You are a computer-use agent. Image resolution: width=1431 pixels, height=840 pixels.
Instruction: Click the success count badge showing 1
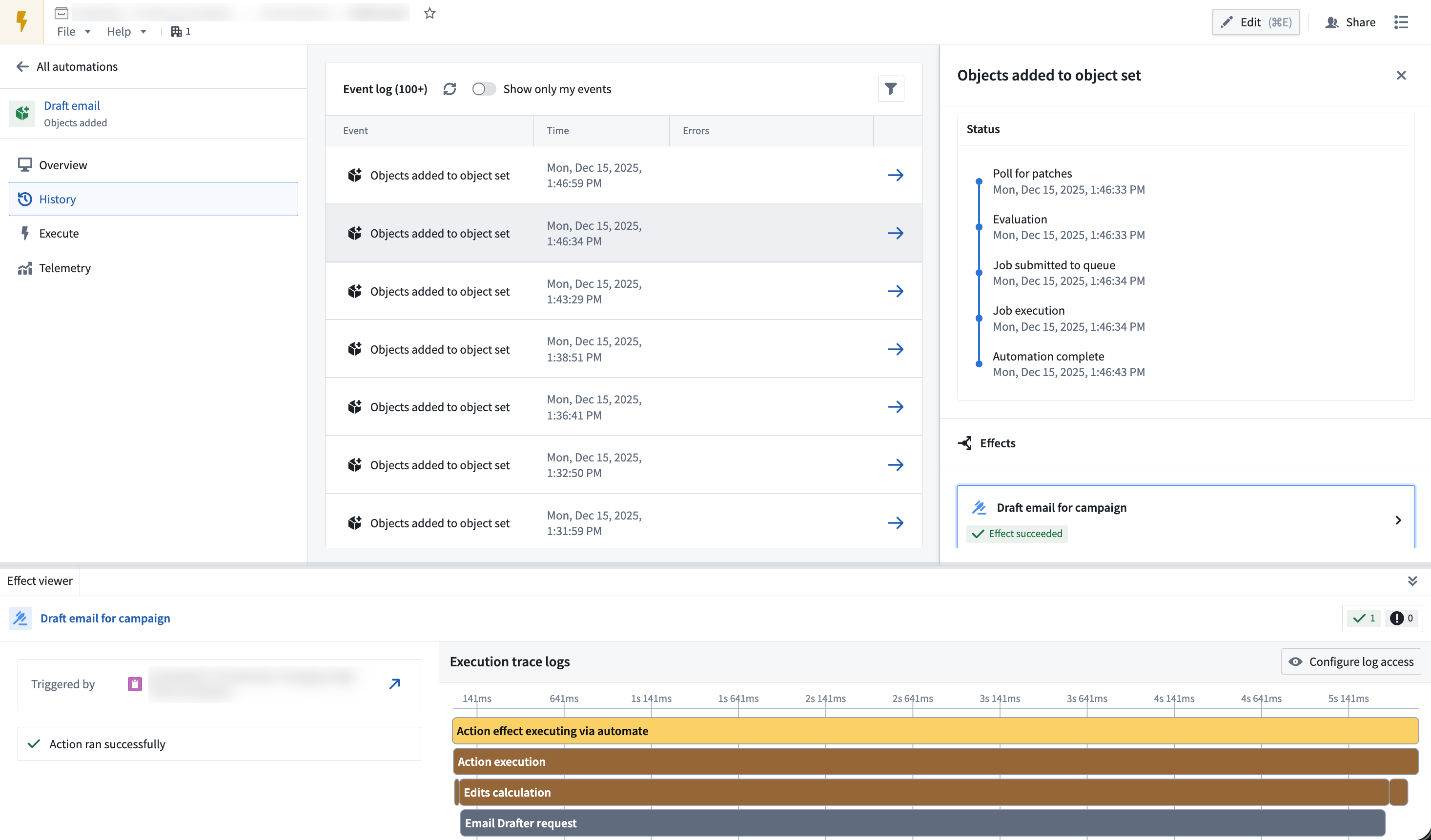tap(1364, 619)
